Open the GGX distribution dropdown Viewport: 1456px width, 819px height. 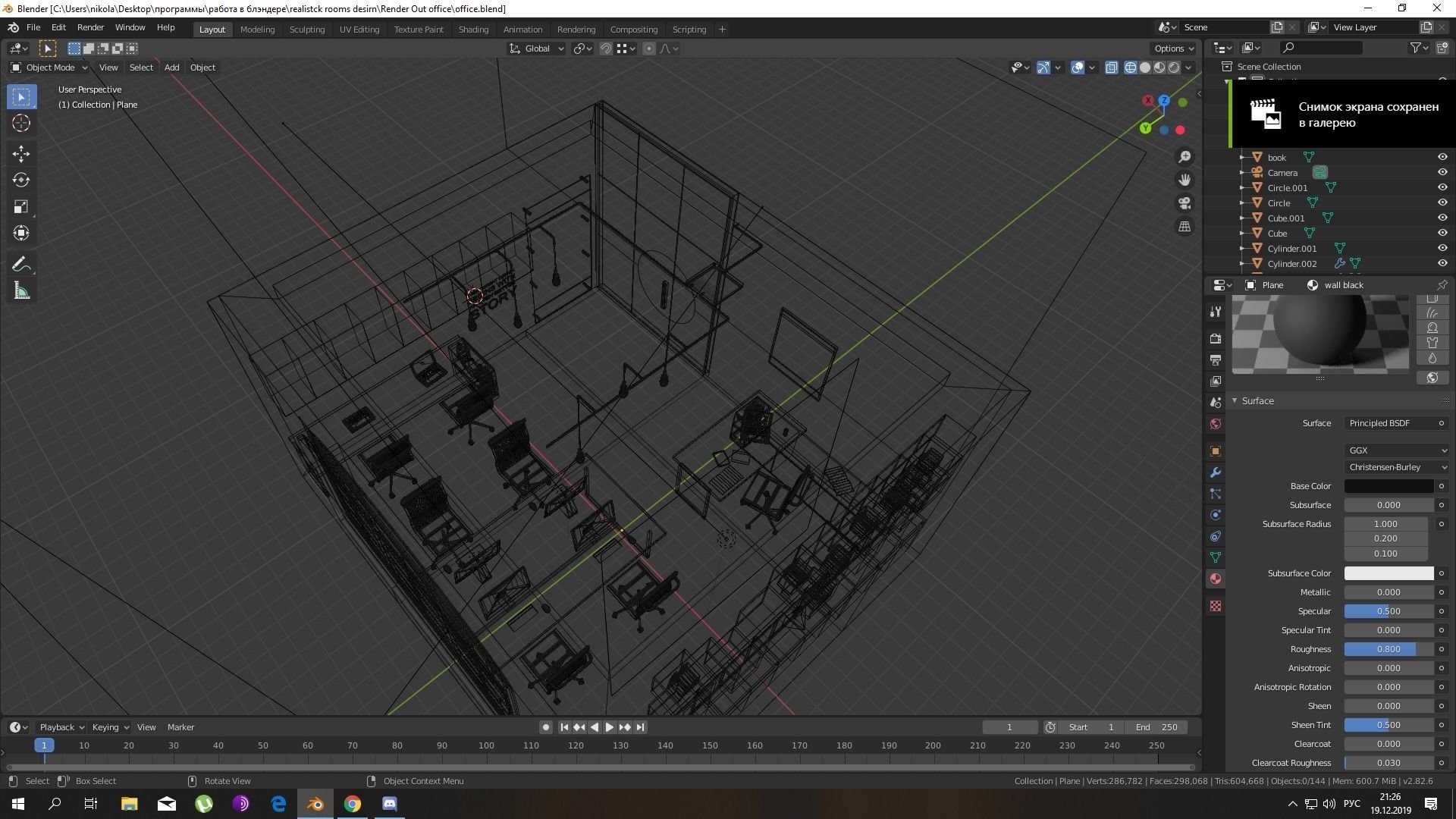pos(1398,450)
